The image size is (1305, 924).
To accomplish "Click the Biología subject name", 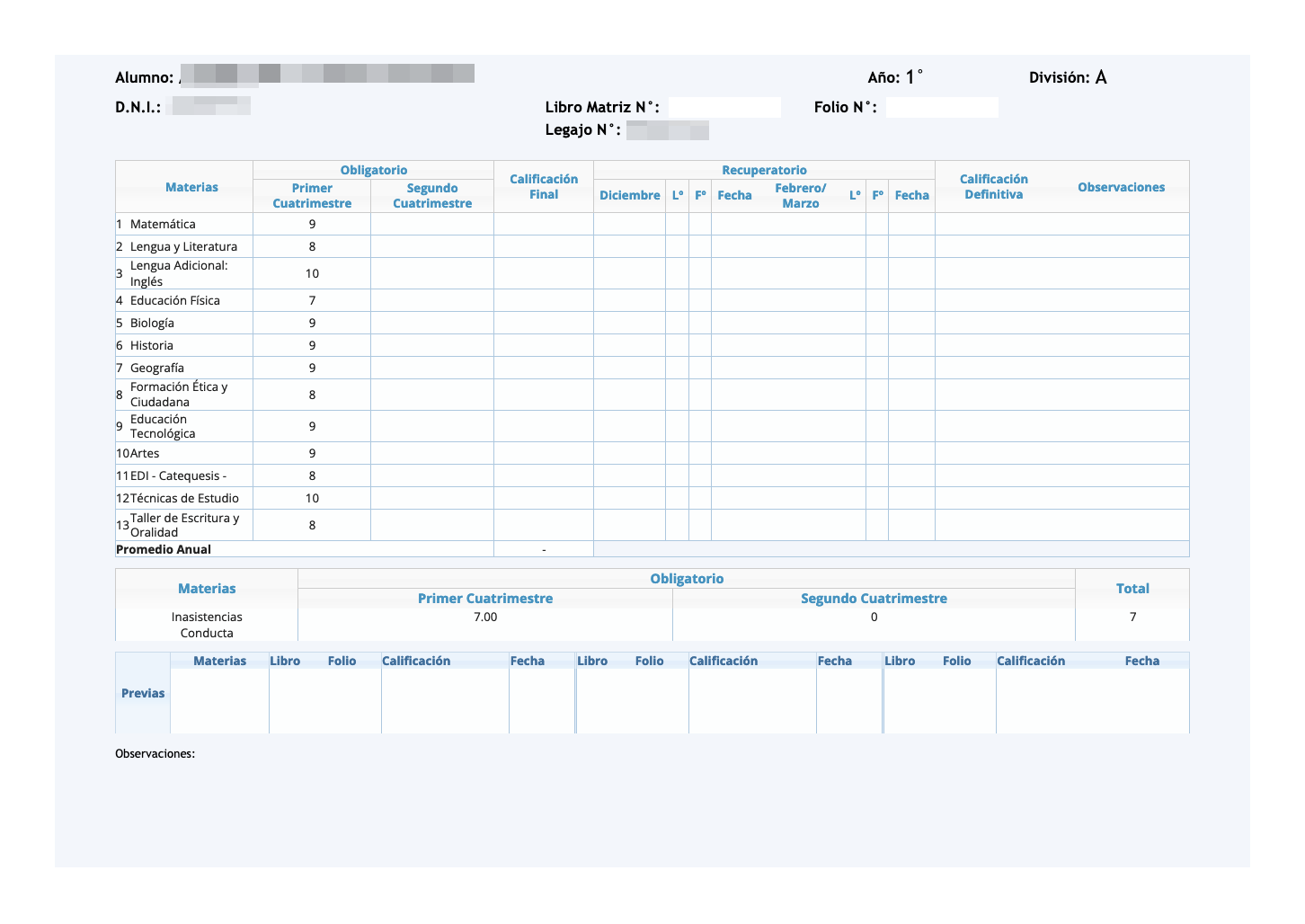I will click(152, 323).
